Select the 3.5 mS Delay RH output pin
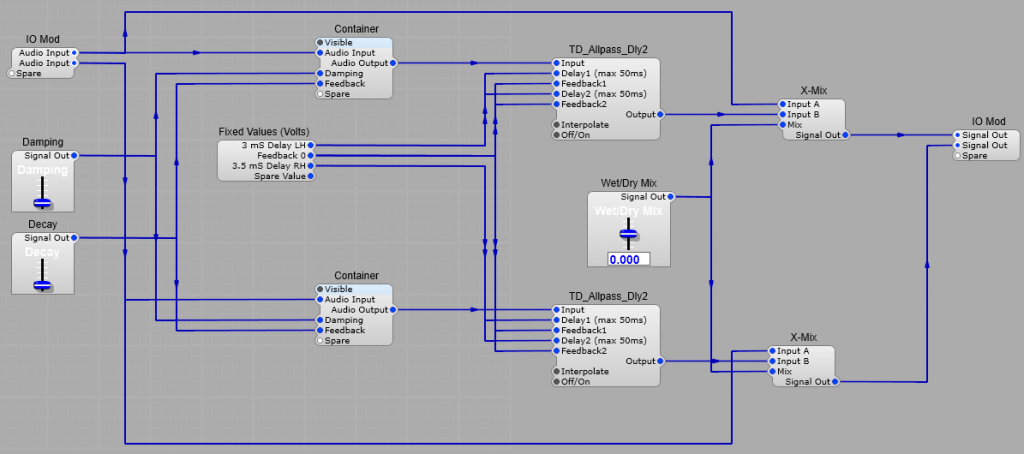This screenshot has height=454, width=1024. [313, 166]
